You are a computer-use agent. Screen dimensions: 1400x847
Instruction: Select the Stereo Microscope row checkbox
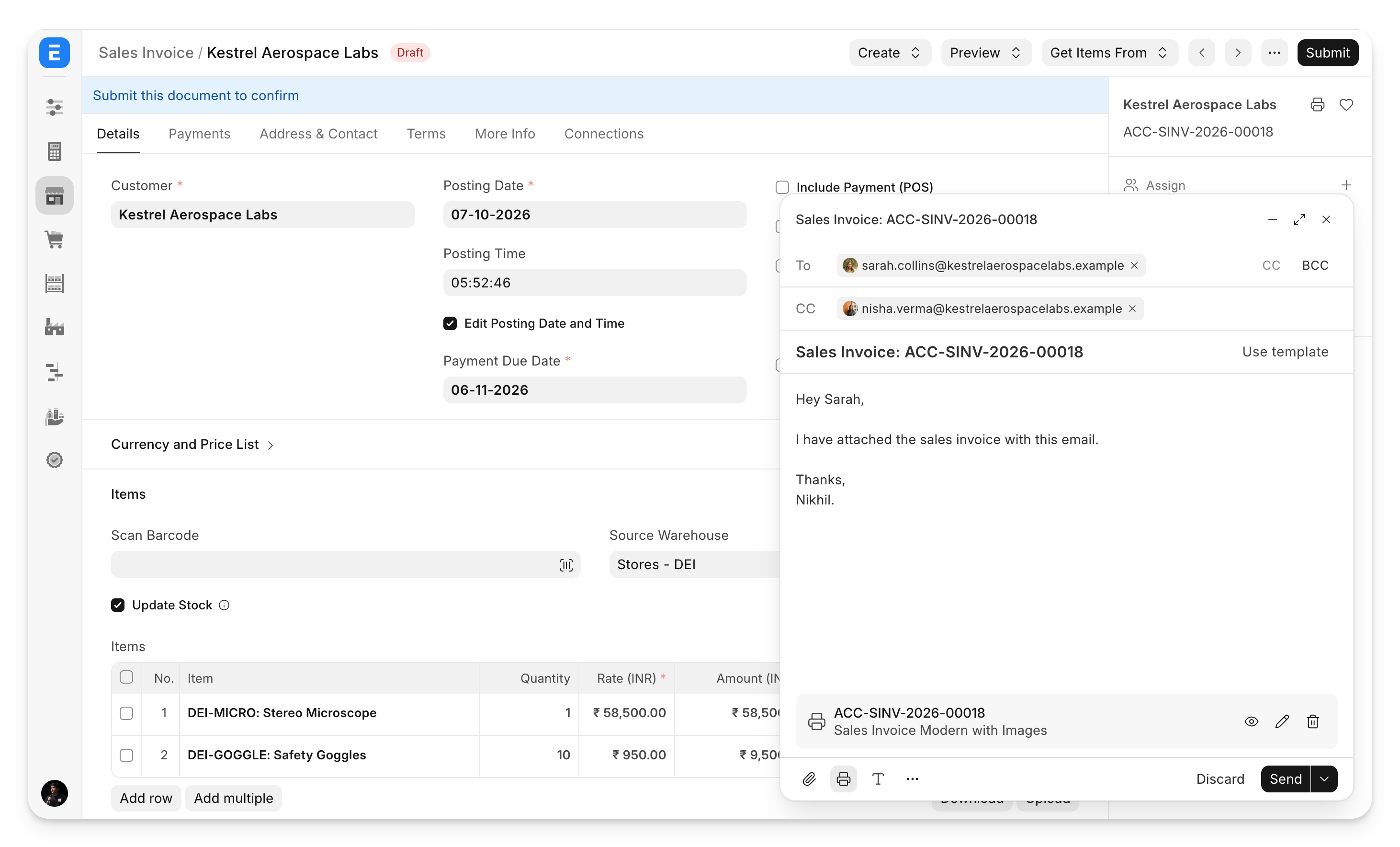pyautogui.click(x=126, y=713)
